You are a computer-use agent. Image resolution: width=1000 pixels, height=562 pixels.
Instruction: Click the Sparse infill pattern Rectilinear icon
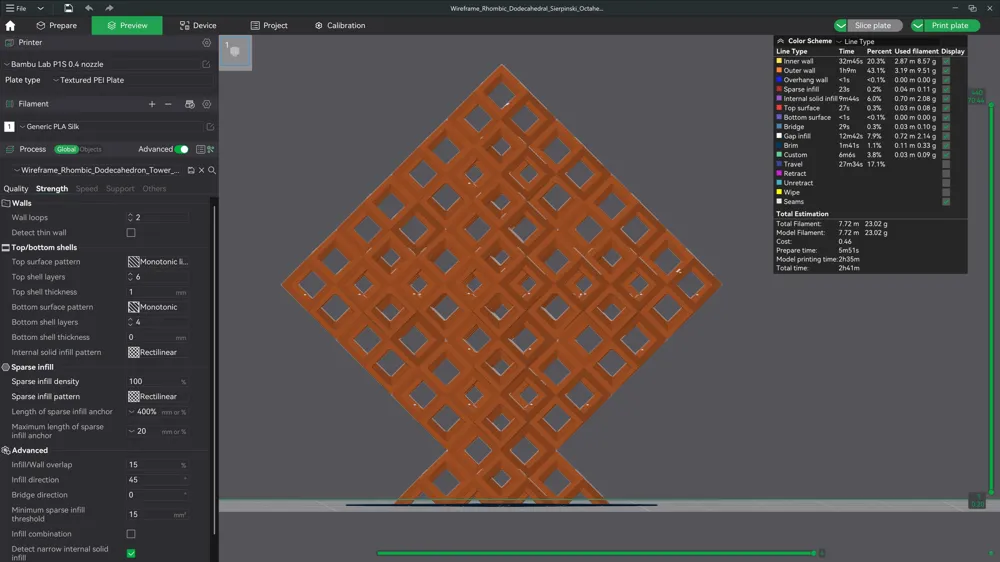(133, 396)
